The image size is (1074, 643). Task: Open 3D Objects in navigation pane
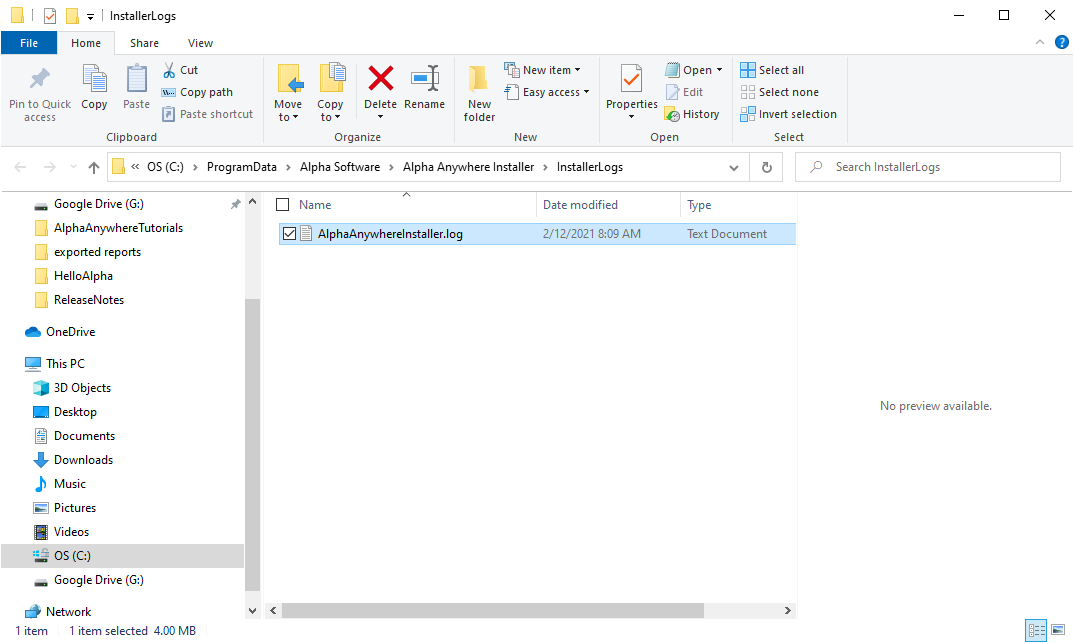coord(72,388)
